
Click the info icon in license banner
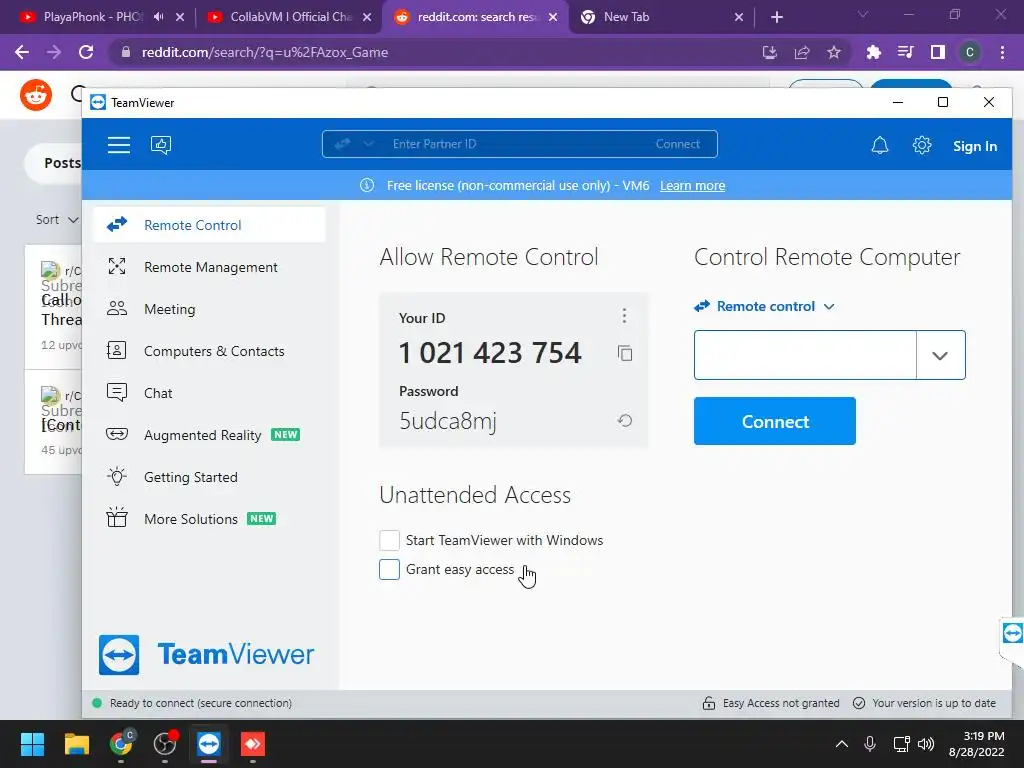point(367,185)
